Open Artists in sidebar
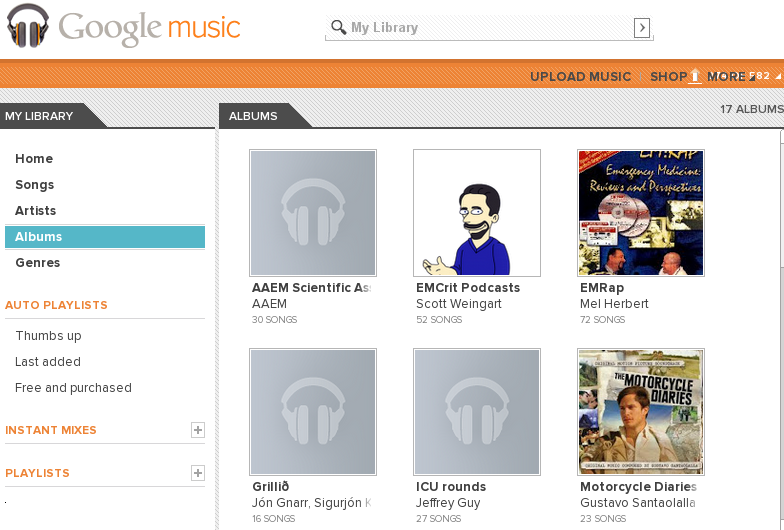 coord(36,210)
